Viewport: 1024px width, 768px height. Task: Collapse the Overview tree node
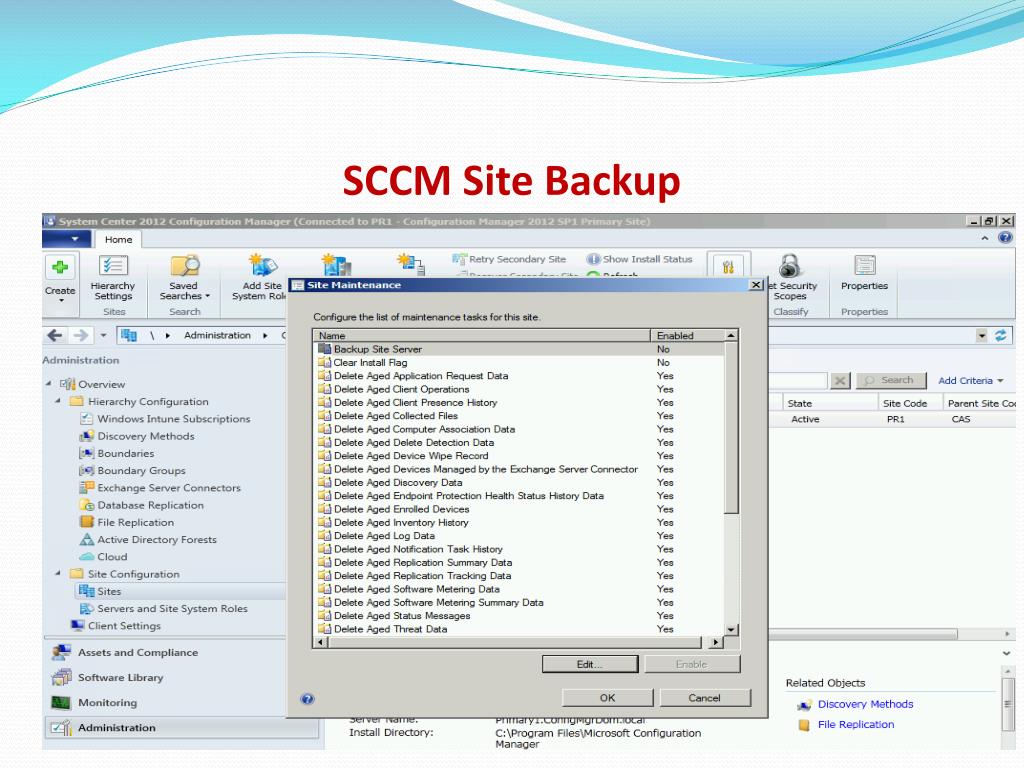[x=49, y=384]
